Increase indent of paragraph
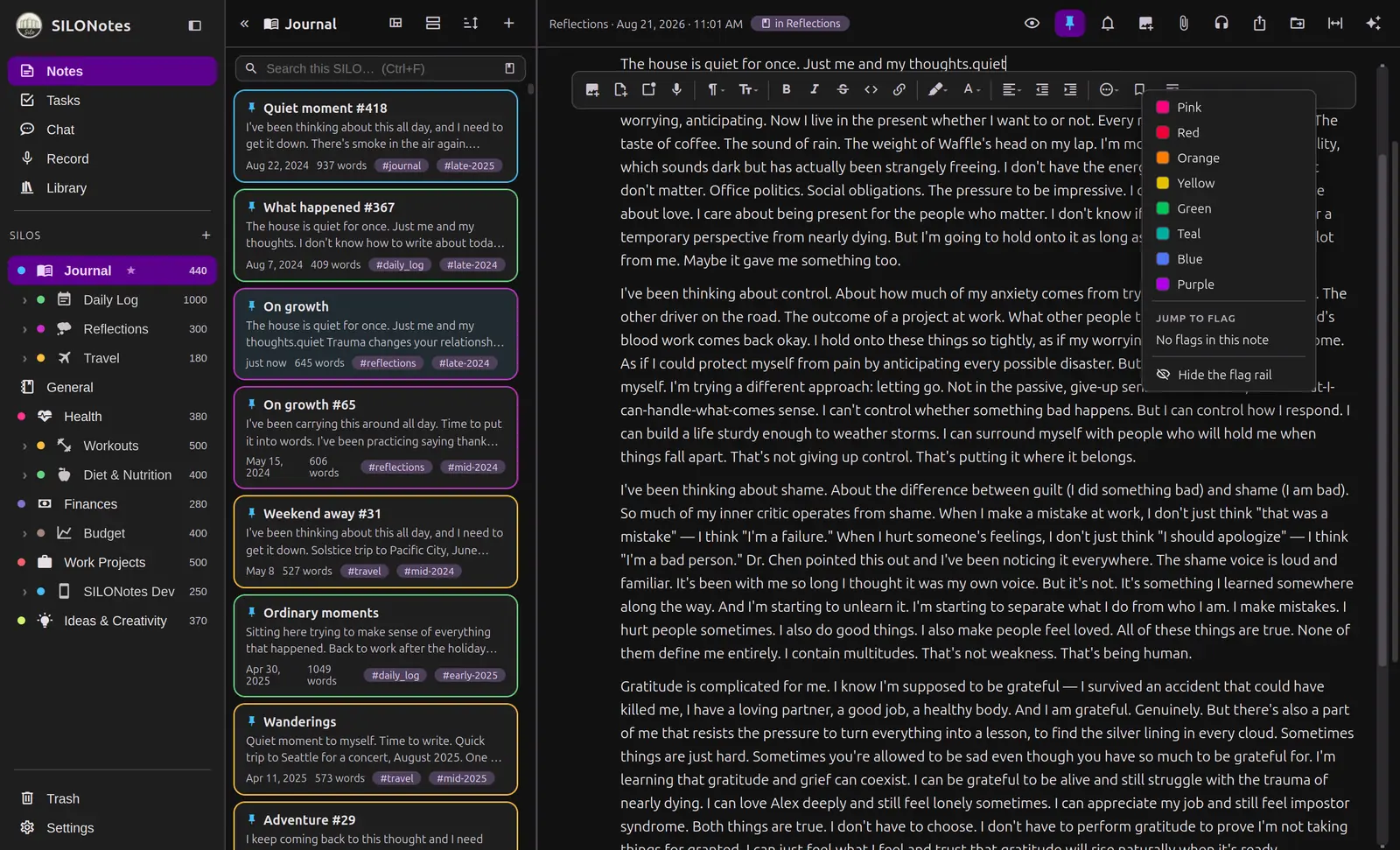This screenshot has width=1400, height=850. 1069,89
